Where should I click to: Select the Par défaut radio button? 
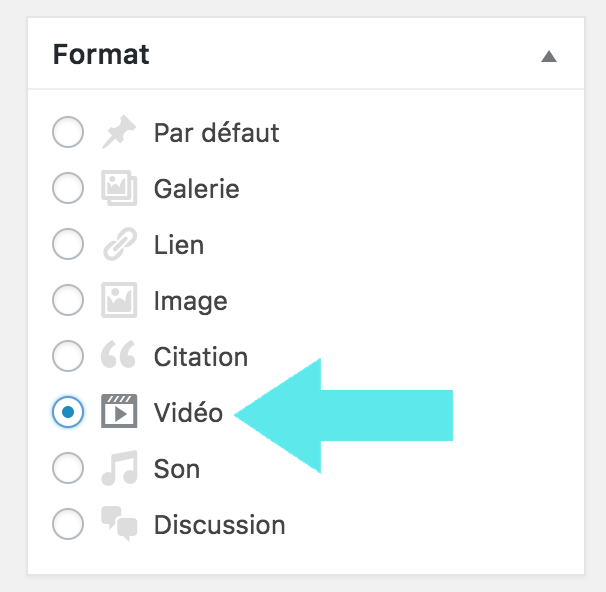point(68,133)
